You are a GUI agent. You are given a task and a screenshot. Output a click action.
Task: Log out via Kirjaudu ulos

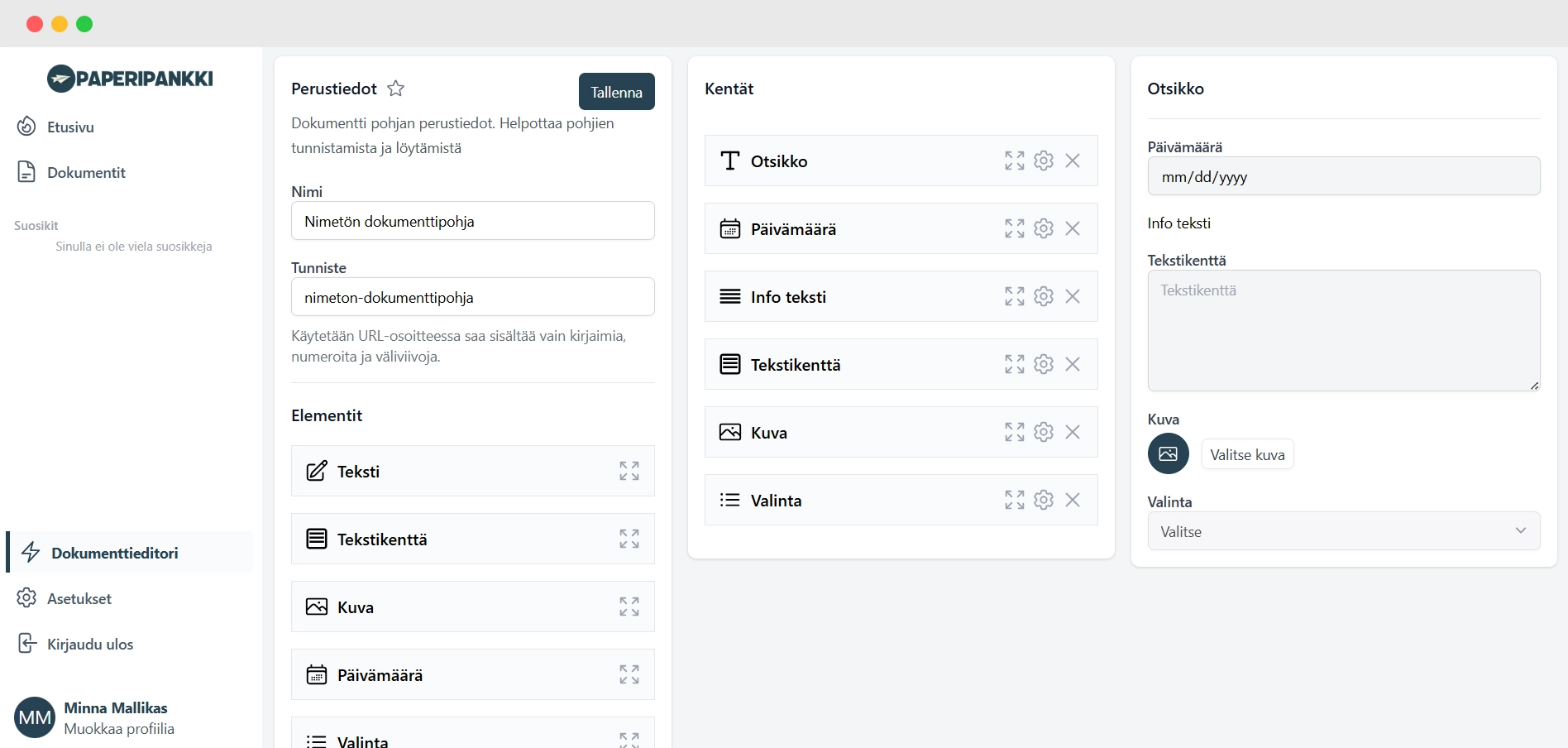tap(89, 644)
